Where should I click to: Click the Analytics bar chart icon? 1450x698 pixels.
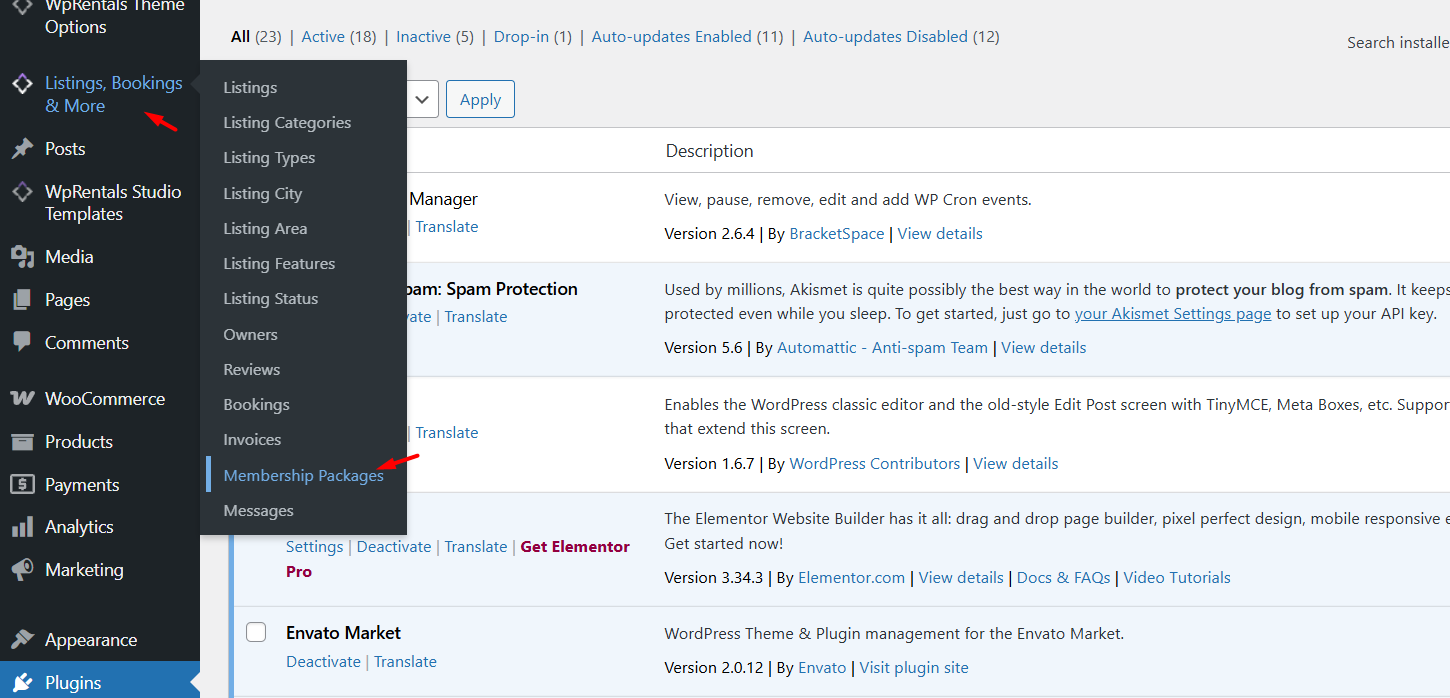22,527
